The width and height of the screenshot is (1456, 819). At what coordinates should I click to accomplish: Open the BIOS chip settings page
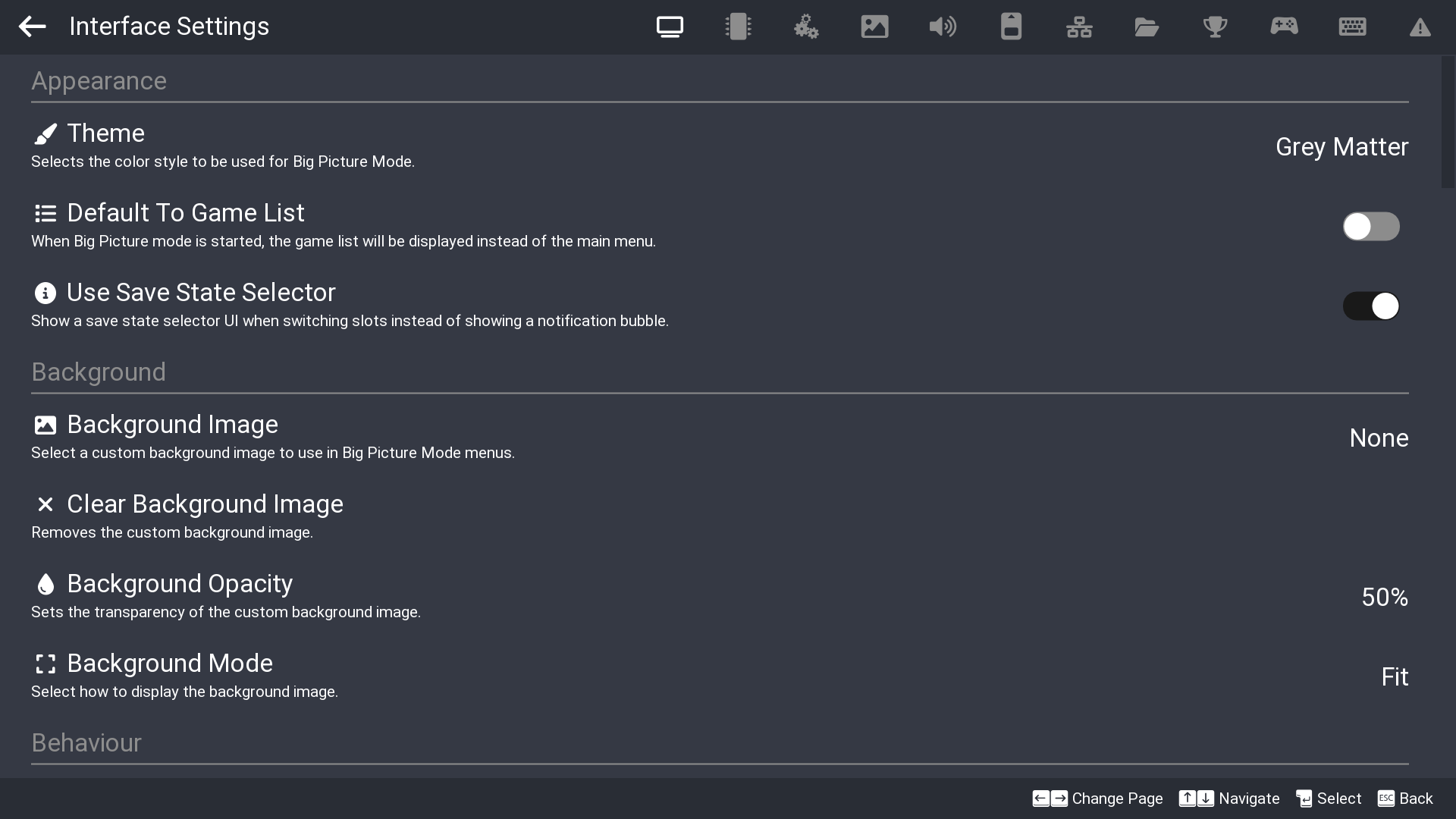click(737, 27)
